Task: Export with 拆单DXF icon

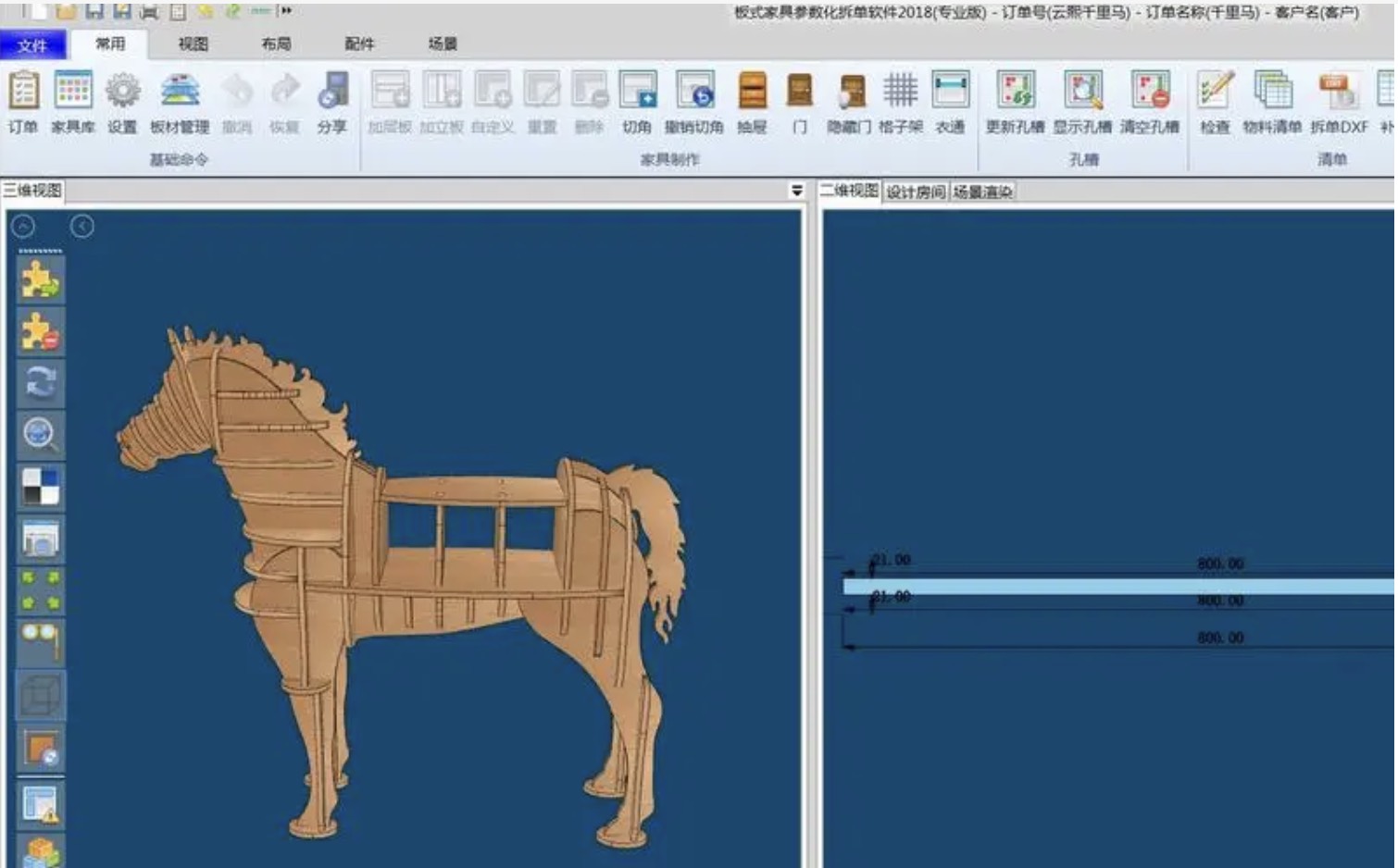Action: pos(1339,102)
